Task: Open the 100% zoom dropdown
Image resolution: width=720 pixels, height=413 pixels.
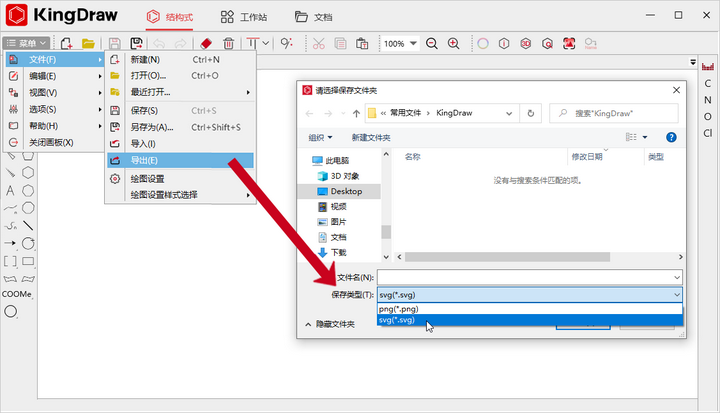Action: click(413, 44)
